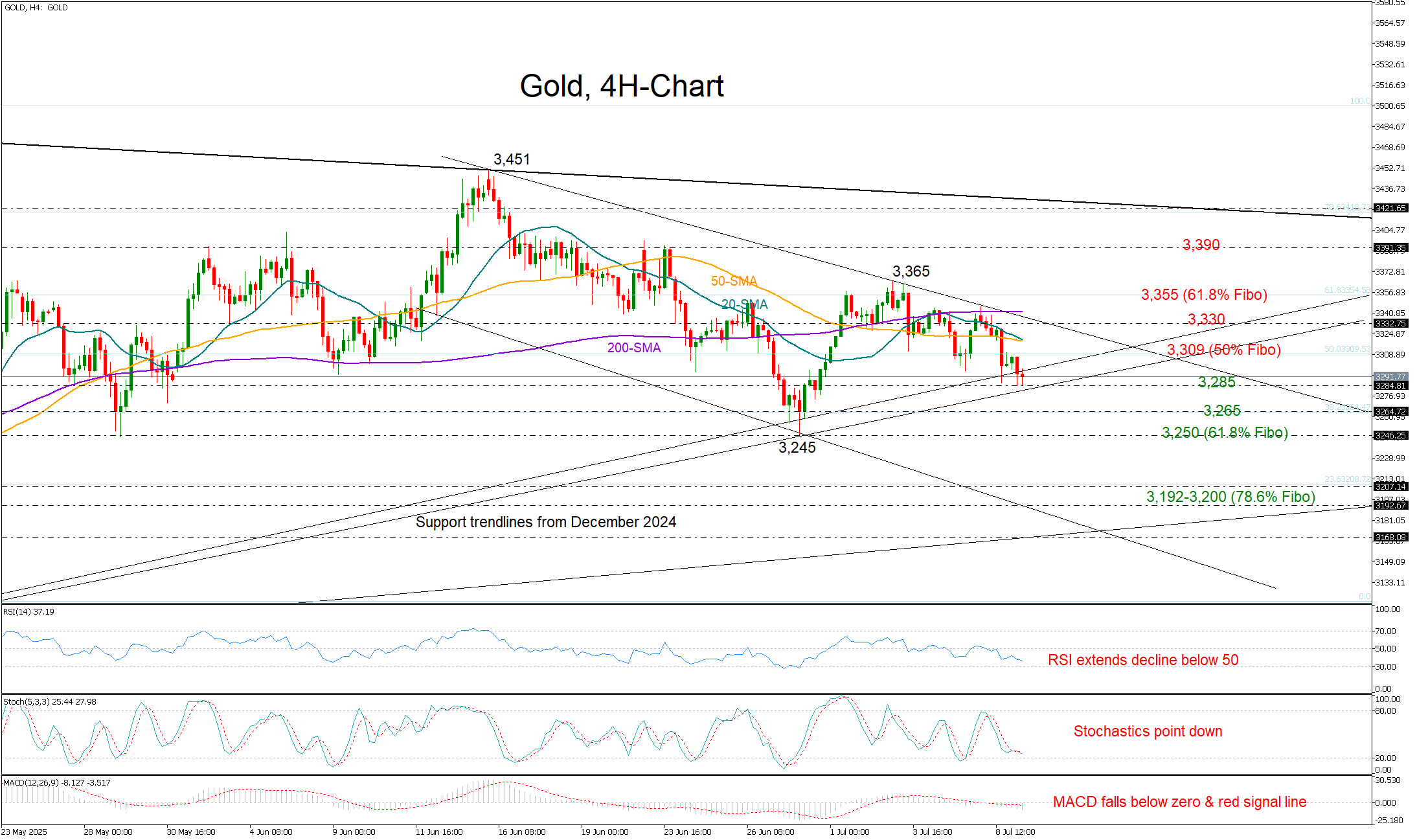
Task: Select the 3,451 peak label
Action: 512,159
